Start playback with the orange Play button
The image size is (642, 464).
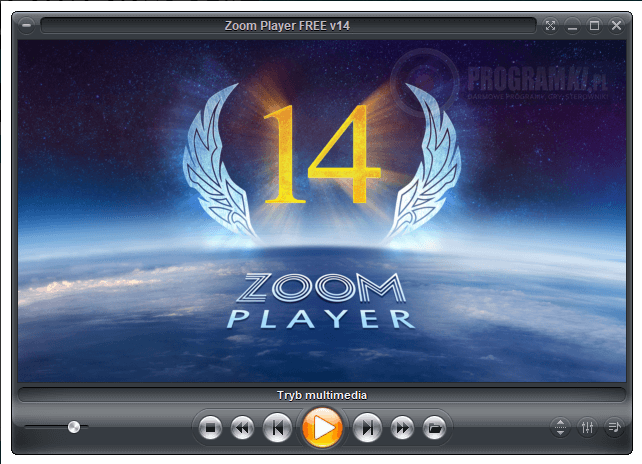pyautogui.click(x=322, y=428)
